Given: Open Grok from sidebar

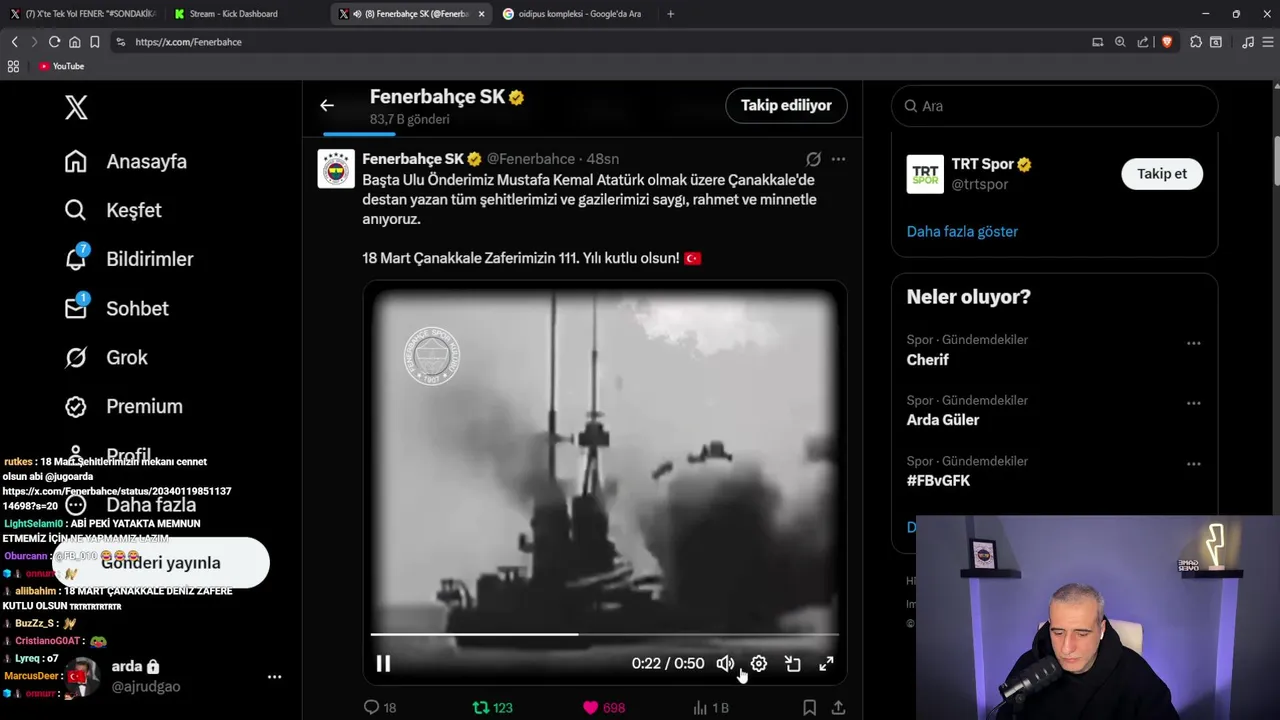Looking at the screenshot, I should pos(106,357).
